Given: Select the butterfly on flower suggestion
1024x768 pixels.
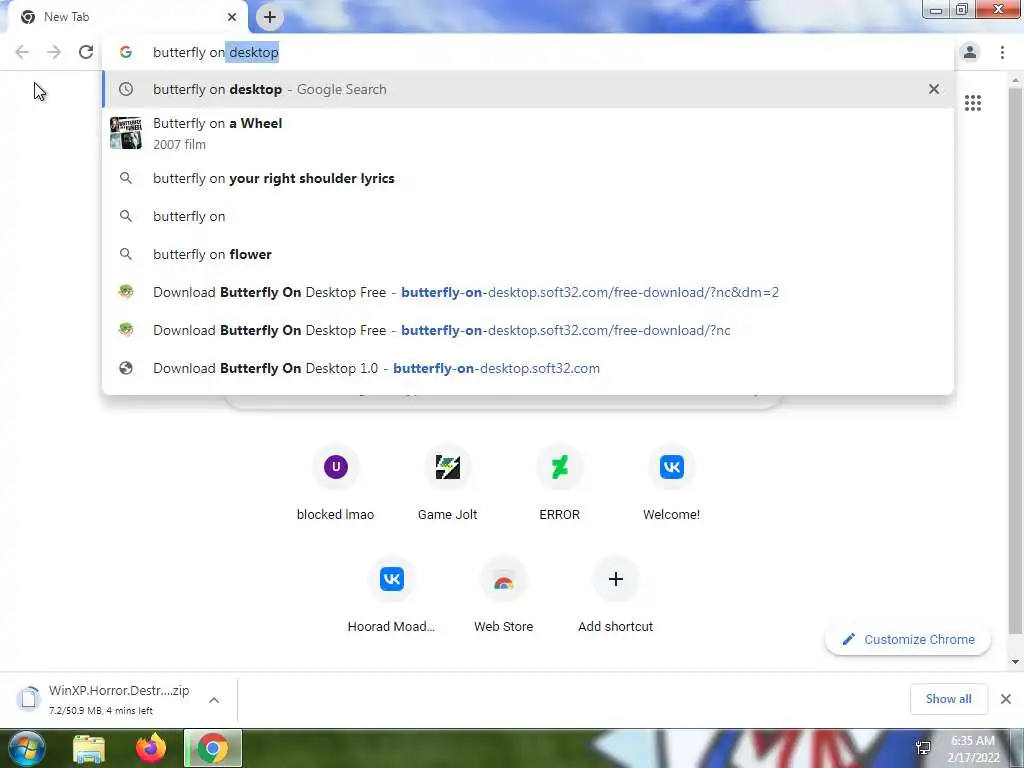Looking at the screenshot, I should coord(528,254).
